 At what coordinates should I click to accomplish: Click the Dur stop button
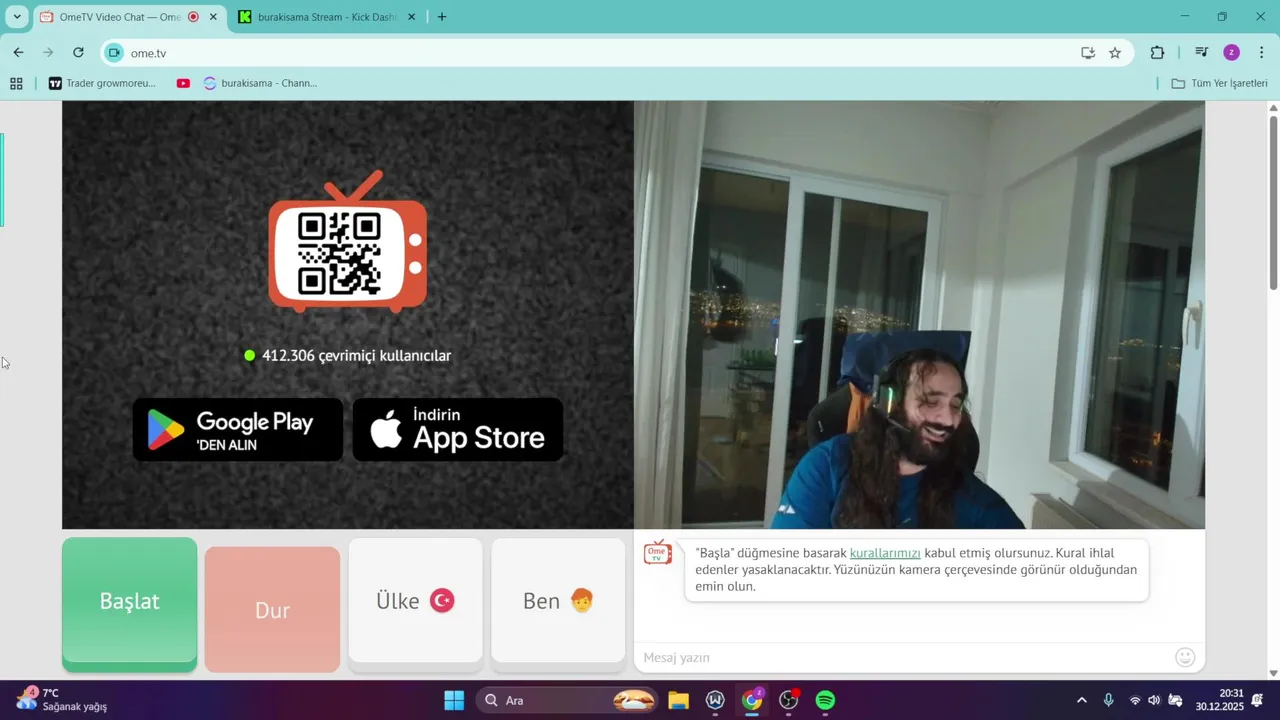(272, 609)
